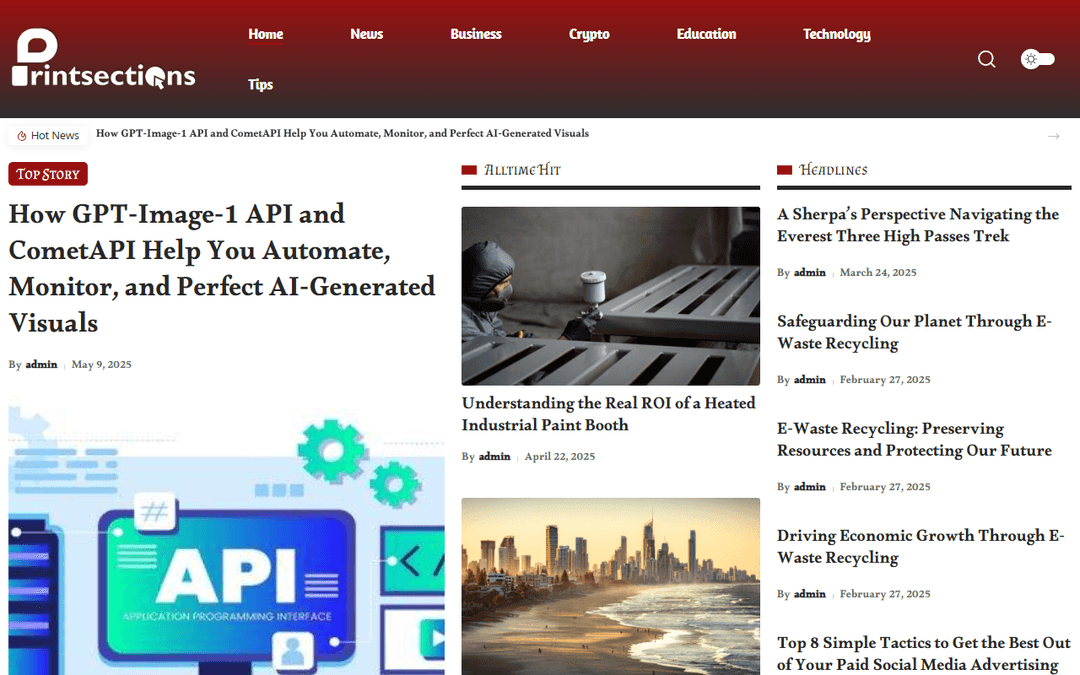Viewport: 1080px width, 675px height.
Task: Click admin author of Preserving Resources article
Action: (x=810, y=486)
